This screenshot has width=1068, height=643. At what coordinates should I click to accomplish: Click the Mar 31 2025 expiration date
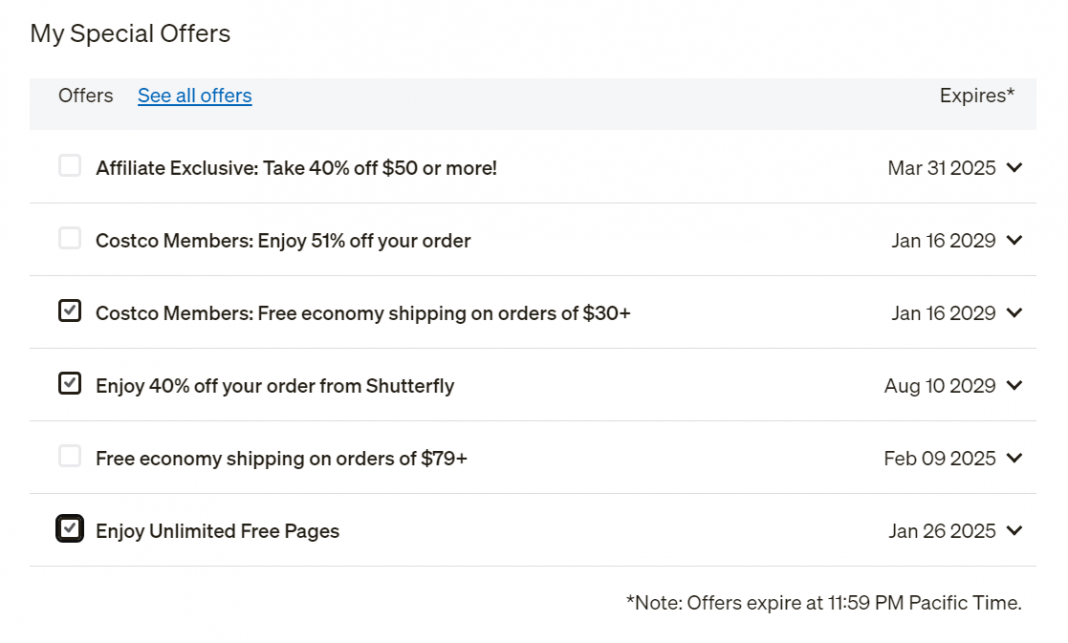[x=941, y=168]
